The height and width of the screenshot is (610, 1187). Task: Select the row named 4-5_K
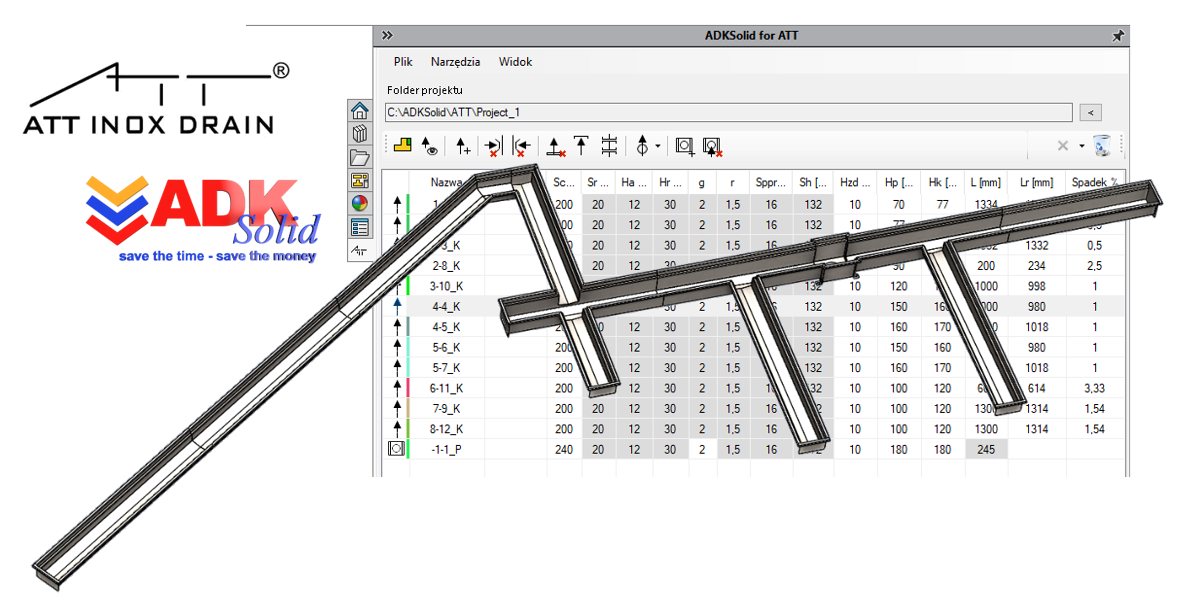click(x=752, y=327)
